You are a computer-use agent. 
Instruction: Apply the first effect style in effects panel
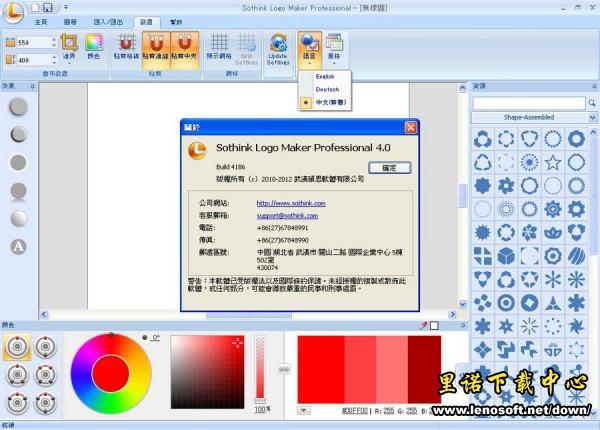coord(18,107)
